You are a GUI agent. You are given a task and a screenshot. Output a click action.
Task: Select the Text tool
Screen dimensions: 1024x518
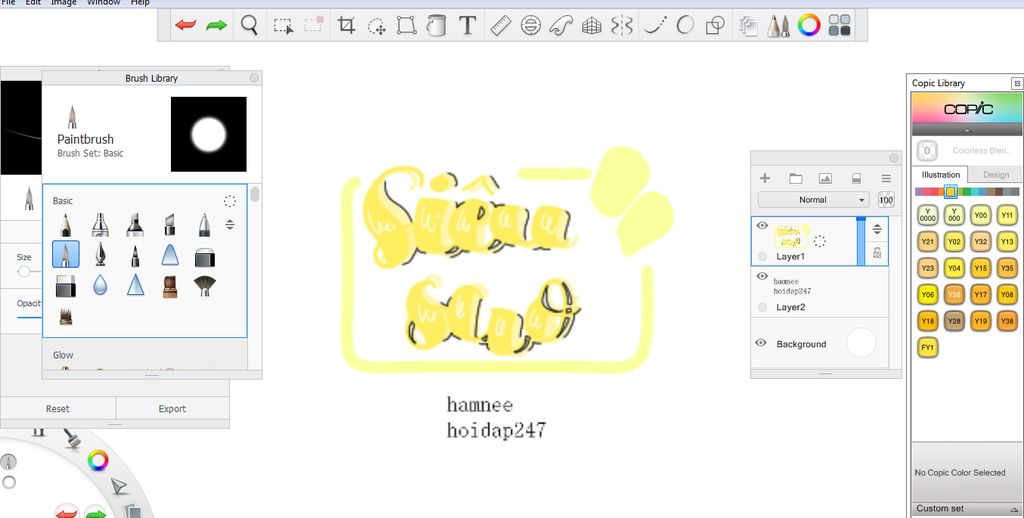[466, 25]
